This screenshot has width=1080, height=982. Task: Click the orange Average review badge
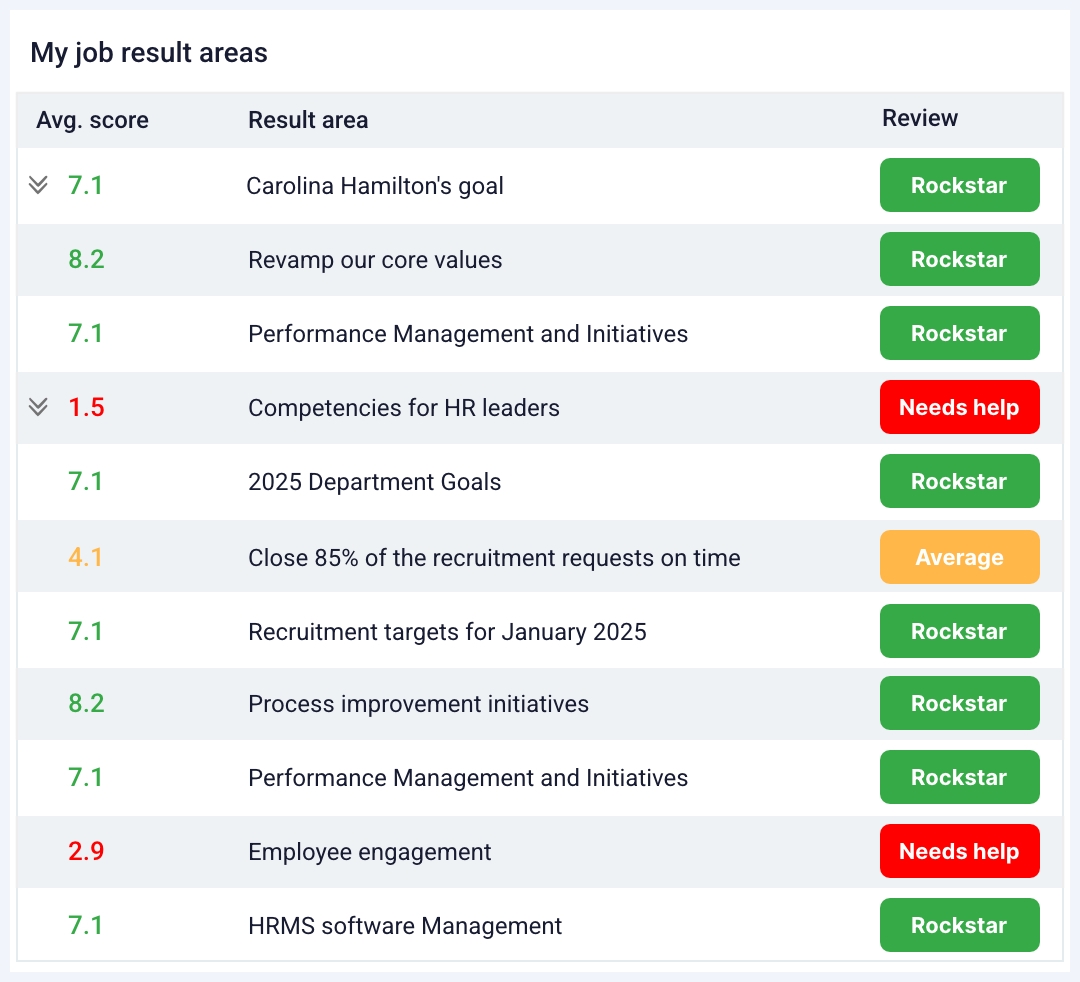pyautogui.click(x=959, y=557)
